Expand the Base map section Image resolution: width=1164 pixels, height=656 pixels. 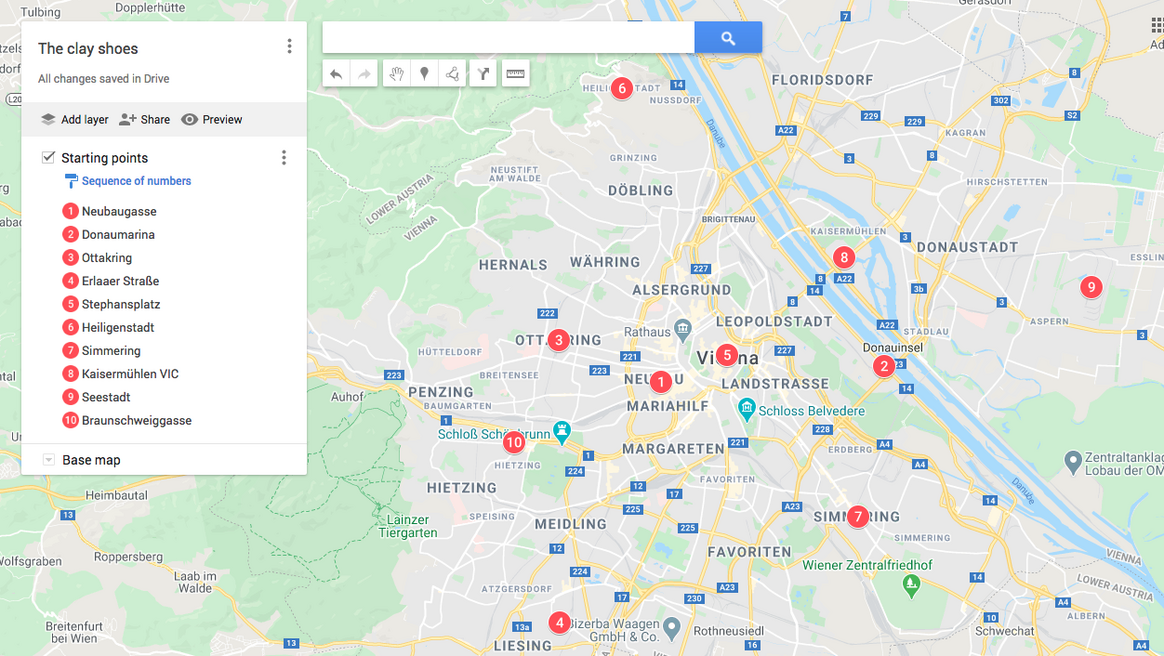pyautogui.click(x=48, y=460)
